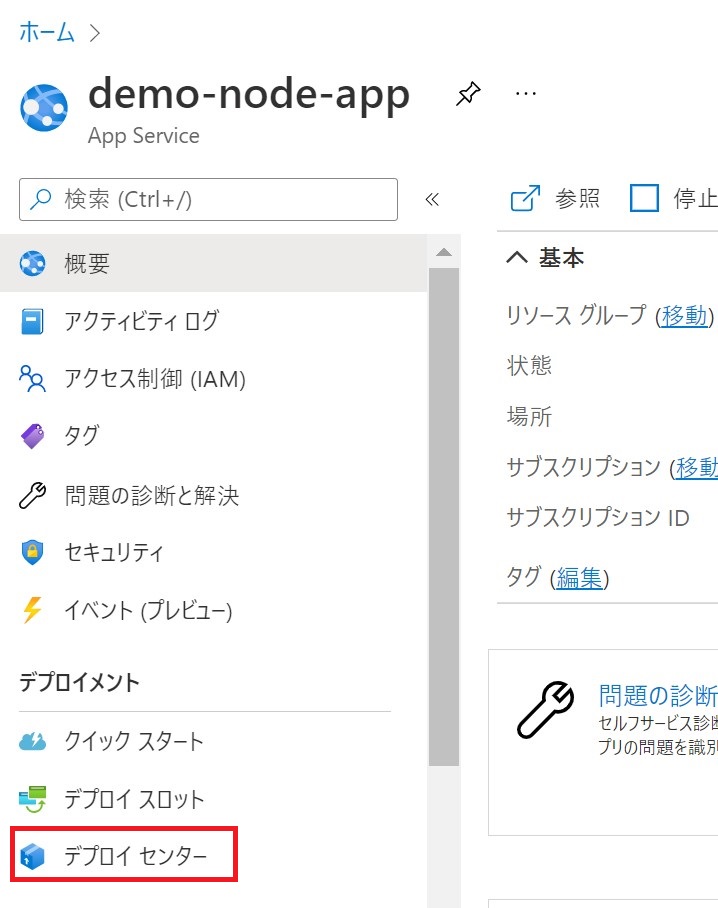This screenshot has width=718, height=908.
Task: Click the 参照 toolbar button
Action: click(x=555, y=199)
